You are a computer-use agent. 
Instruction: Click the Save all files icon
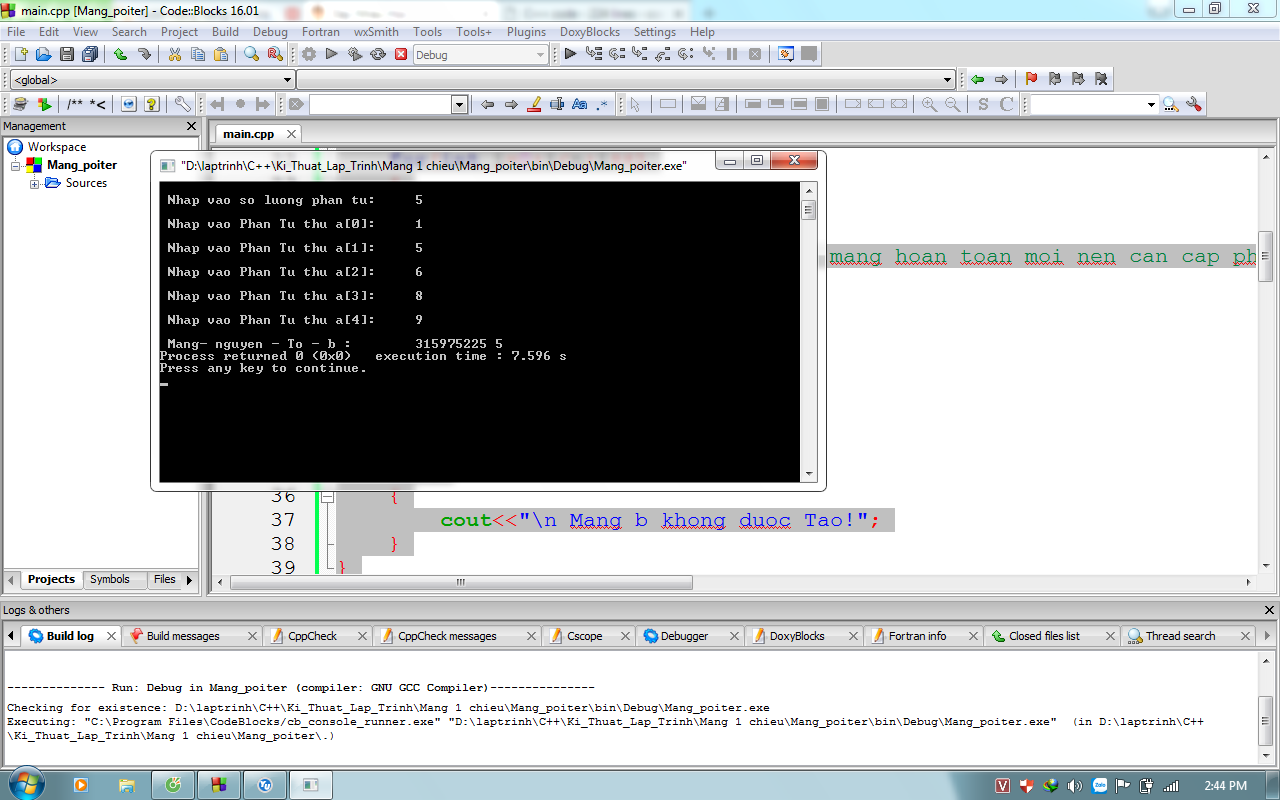pyautogui.click(x=90, y=55)
